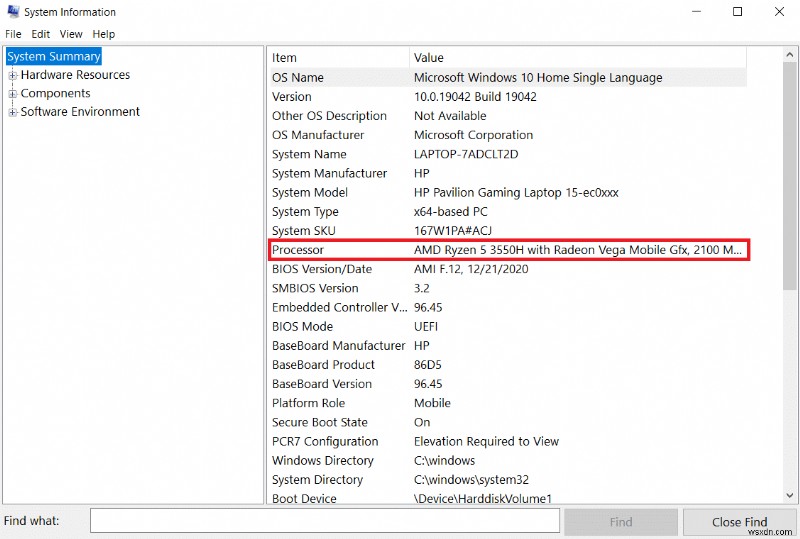The height and width of the screenshot is (539, 800).
Task: Expand the Software Environment node
Action: tap(13, 112)
